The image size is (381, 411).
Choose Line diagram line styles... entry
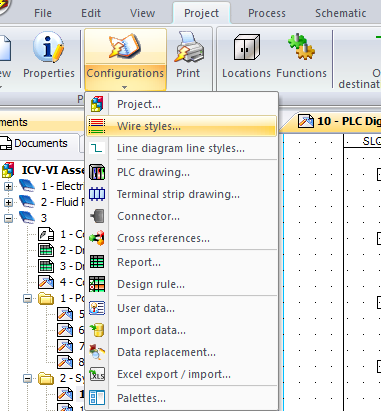point(182,148)
